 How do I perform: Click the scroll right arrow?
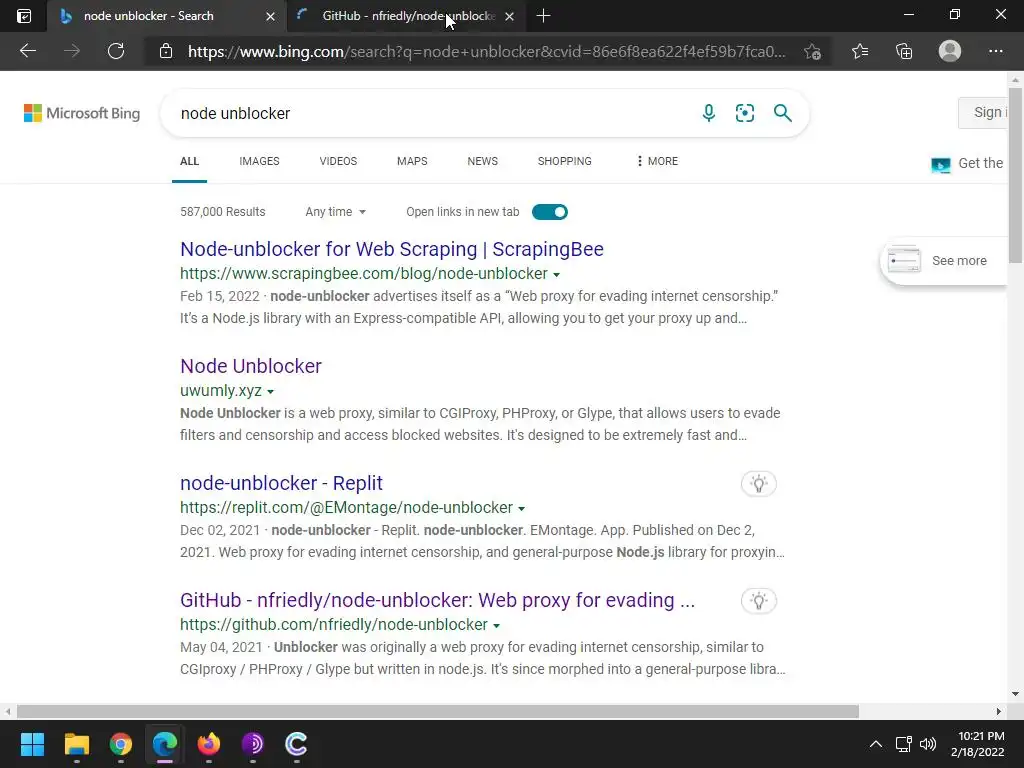(x=999, y=711)
